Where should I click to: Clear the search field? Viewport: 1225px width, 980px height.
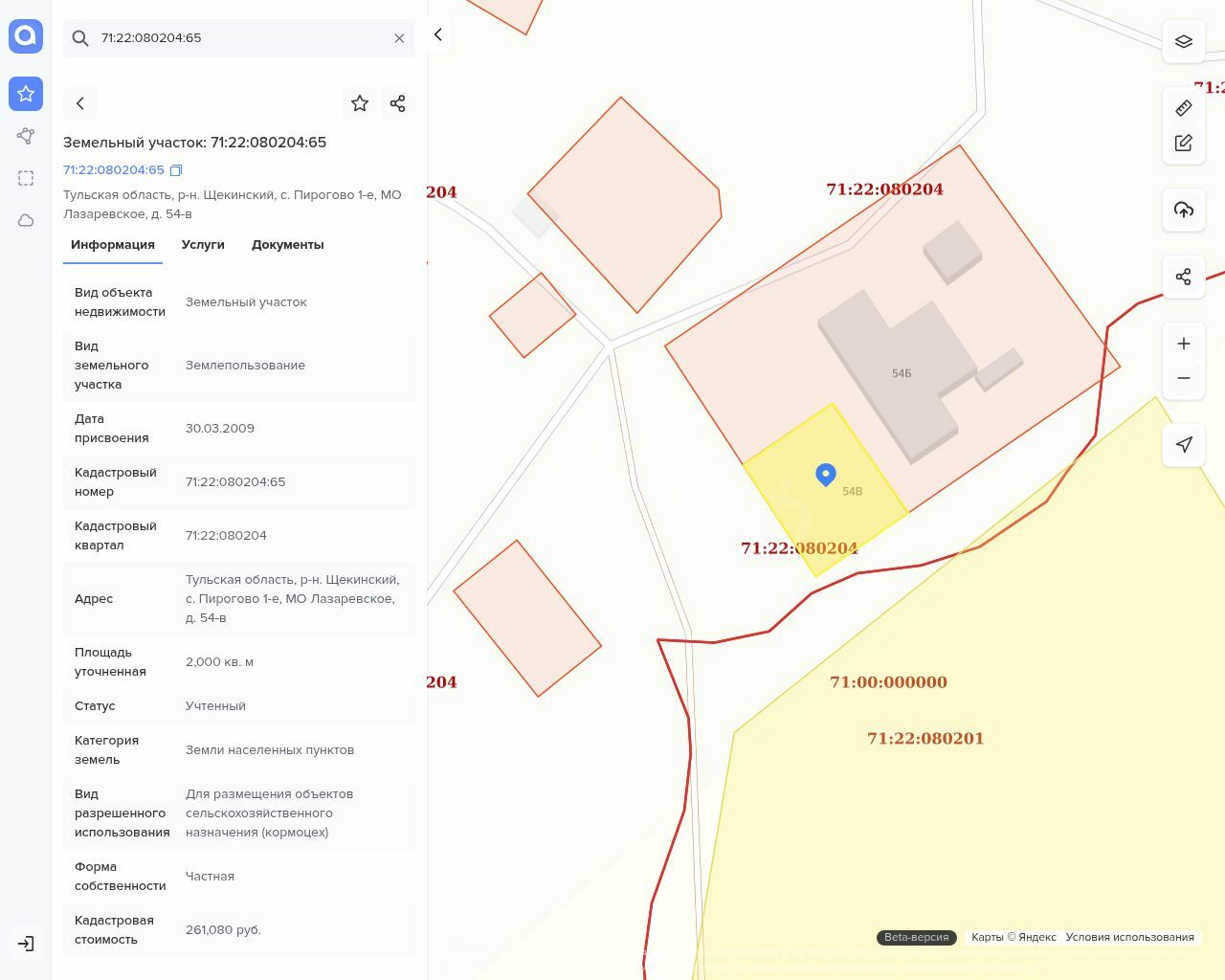coord(399,38)
